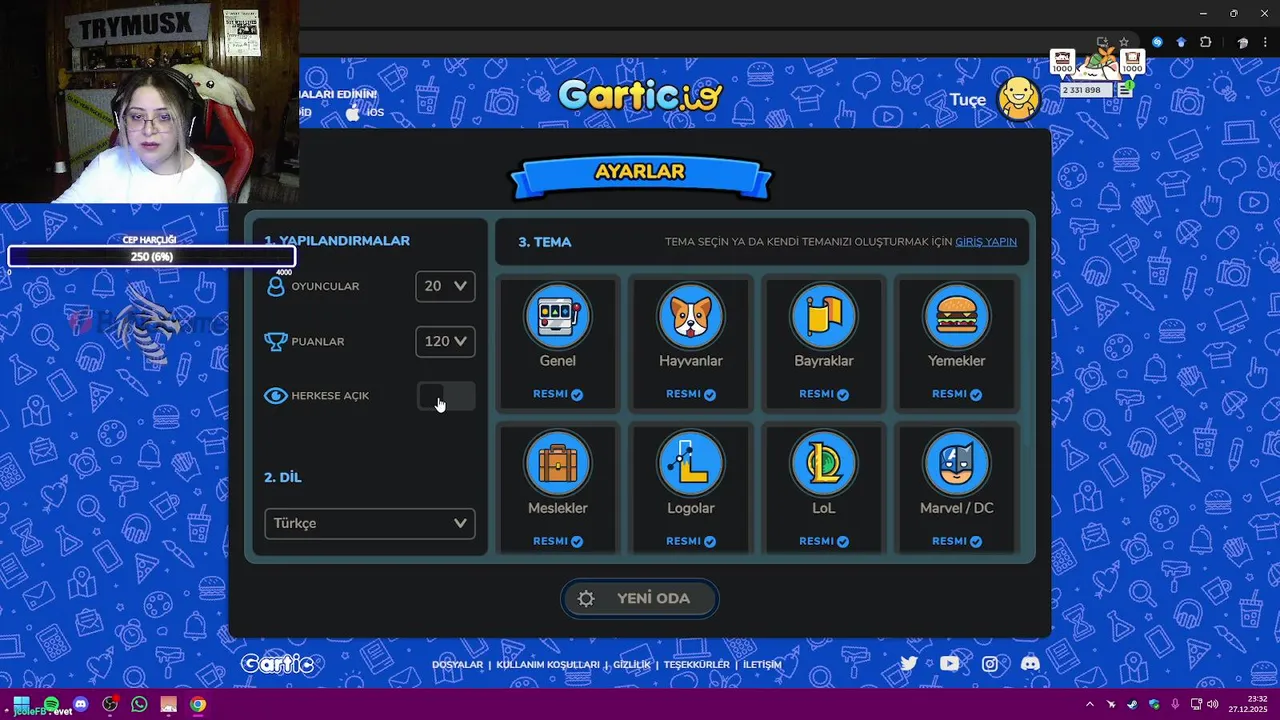1280x720 pixels.
Task: Choose the Marvel / DC hero icon
Action: coord(956,463)
